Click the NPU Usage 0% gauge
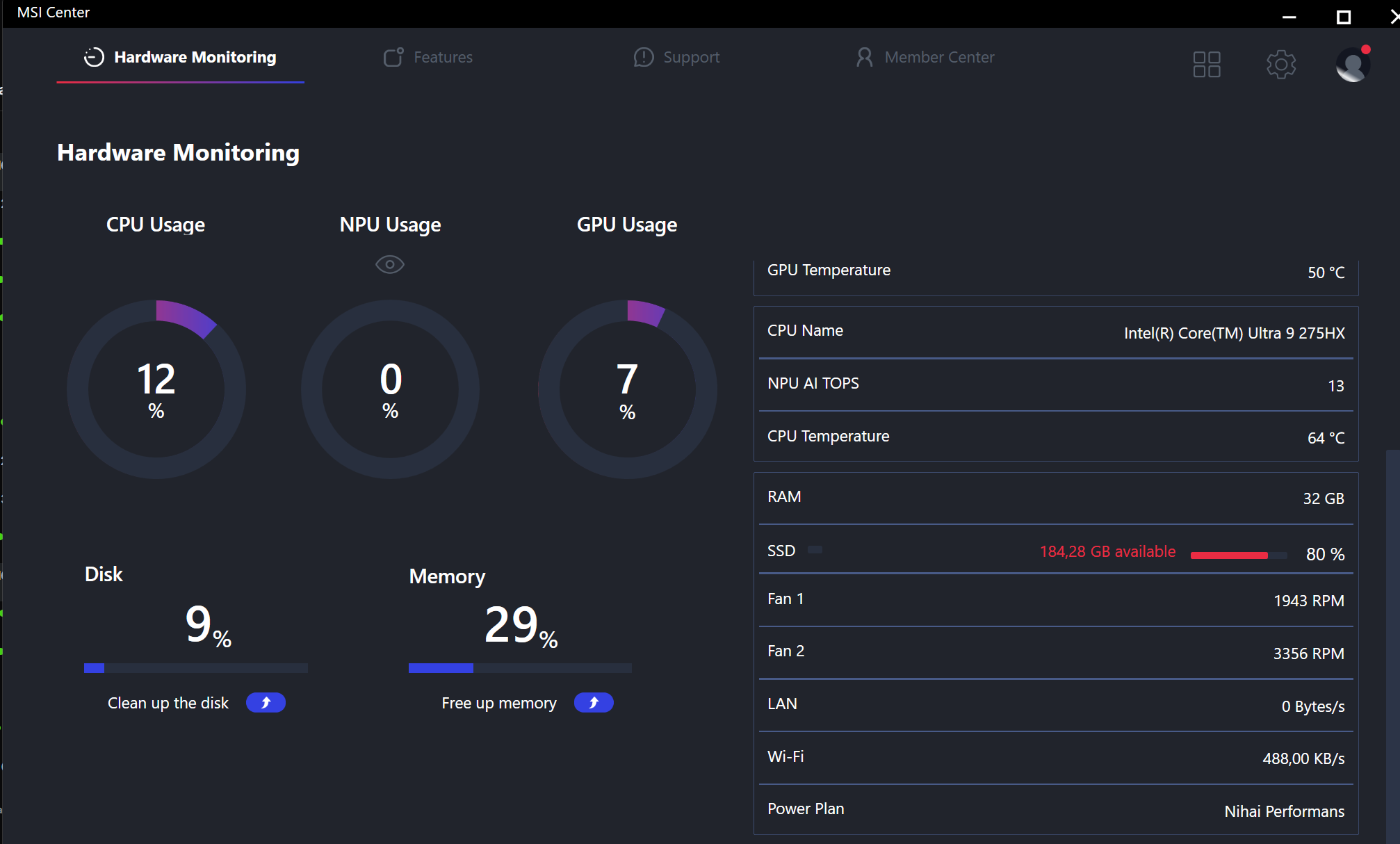Viewport: 1400px width, 844px height. click(390, 389)
